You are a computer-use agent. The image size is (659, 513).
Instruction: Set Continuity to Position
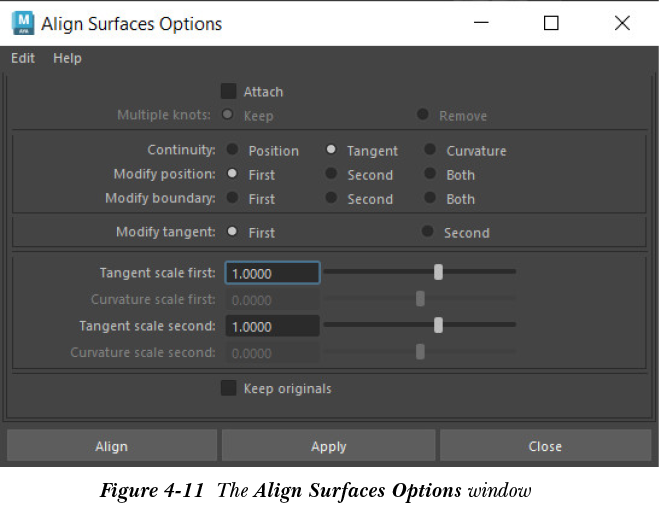click(x=233, y=150)
